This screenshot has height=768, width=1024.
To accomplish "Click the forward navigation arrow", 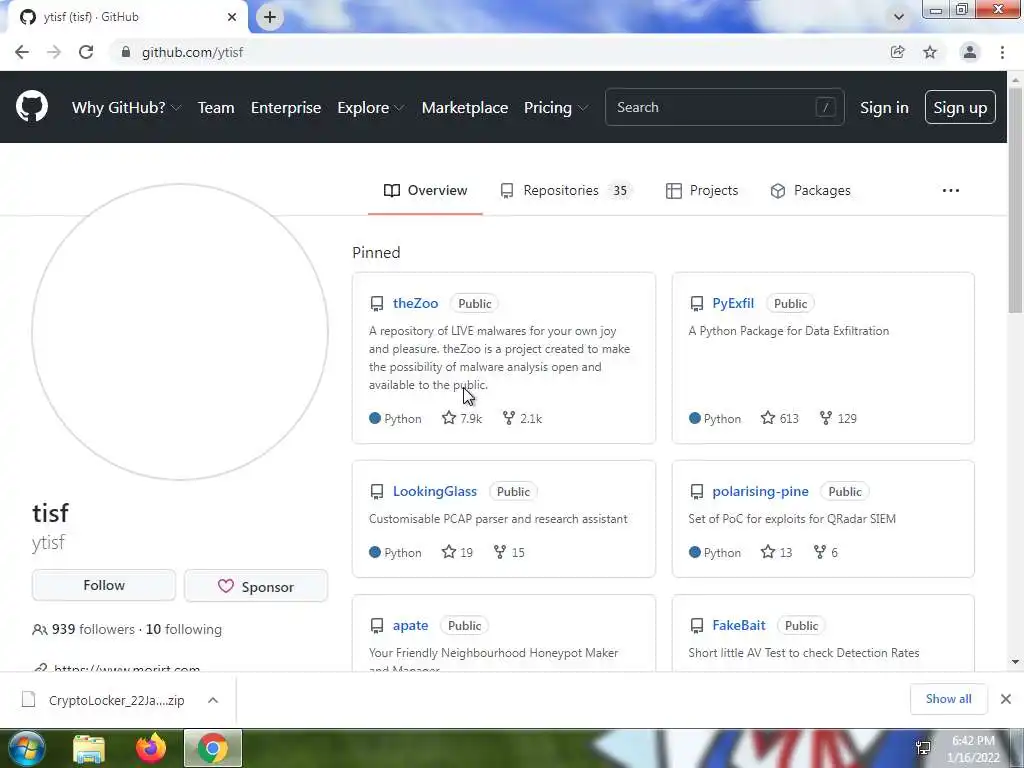I will [x=54, y=52].
